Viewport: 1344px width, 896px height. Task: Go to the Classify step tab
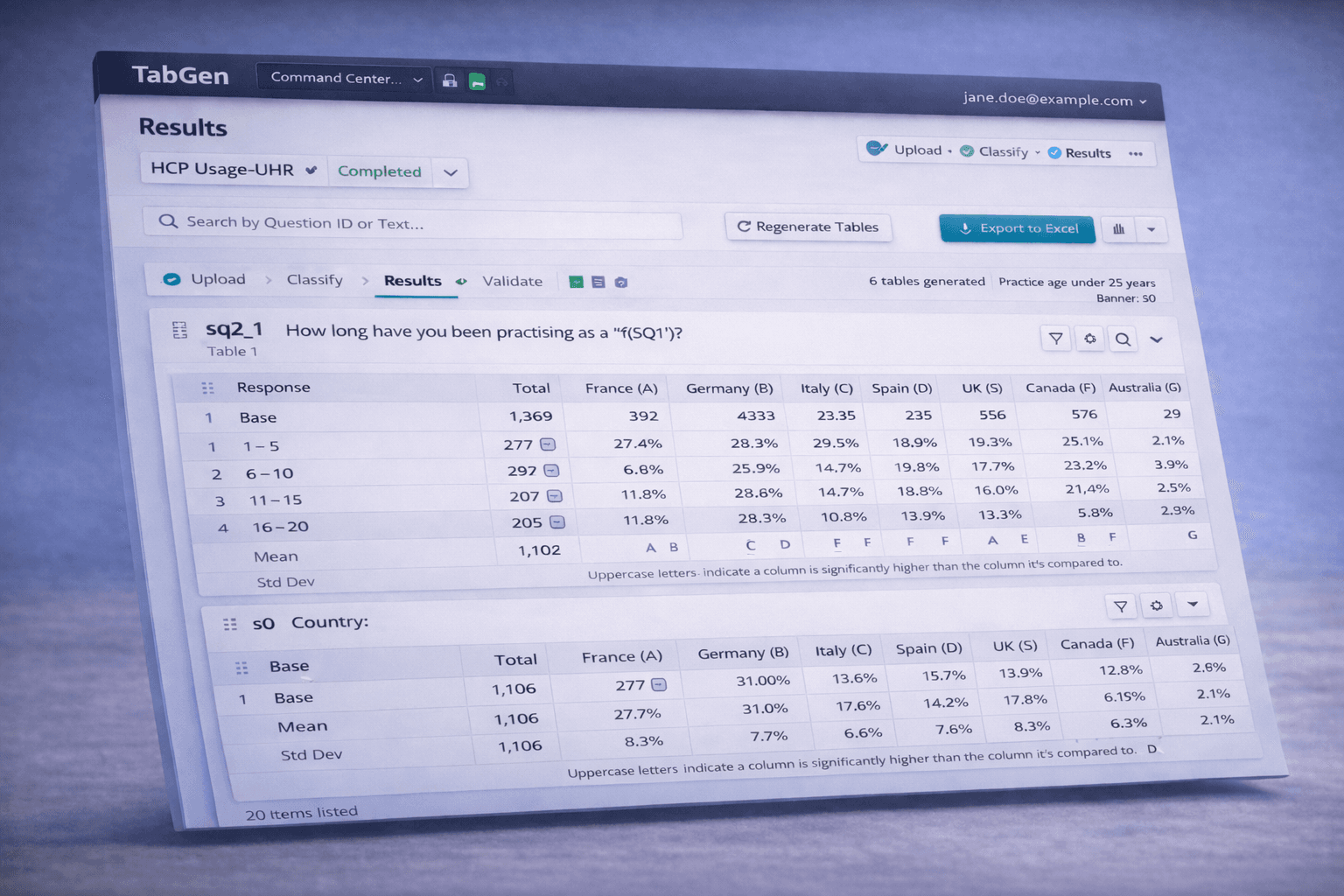tap(314, 280)
